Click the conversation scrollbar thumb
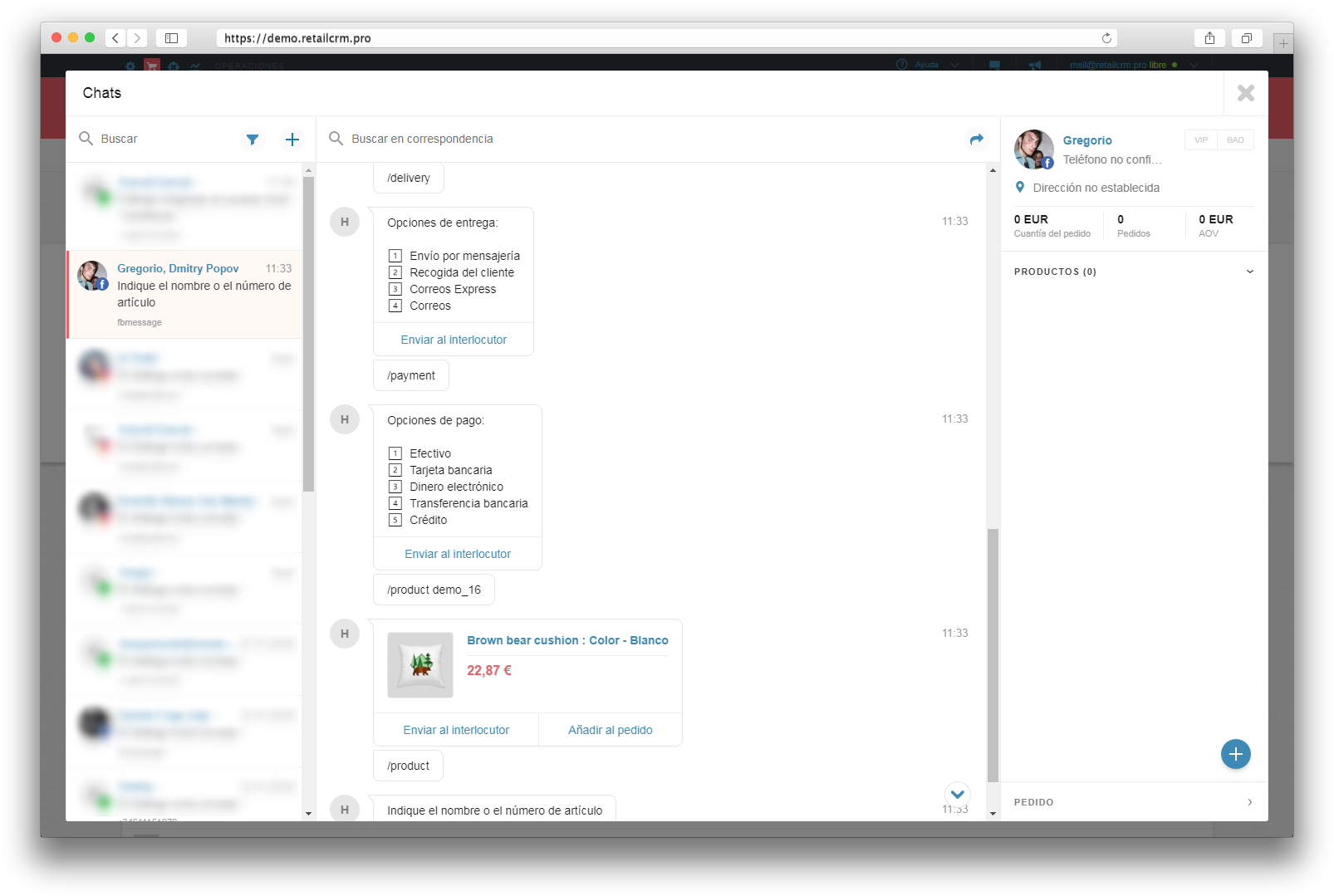1334x896 pixels. pos(993,655)
